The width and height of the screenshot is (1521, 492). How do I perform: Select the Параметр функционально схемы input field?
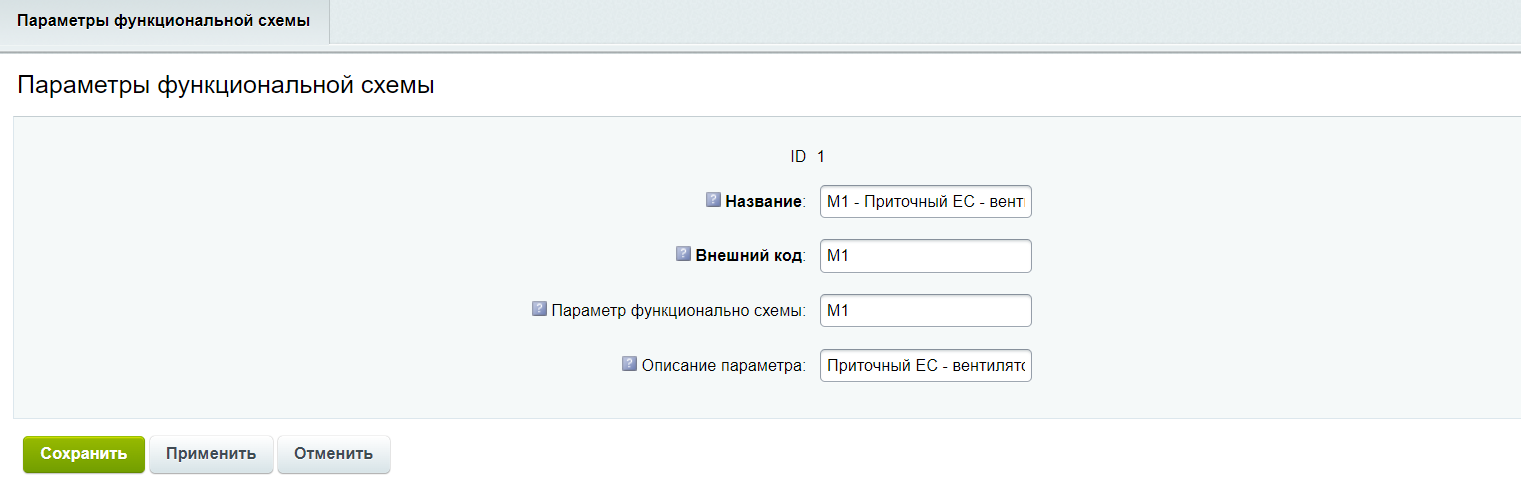[925, 311]
